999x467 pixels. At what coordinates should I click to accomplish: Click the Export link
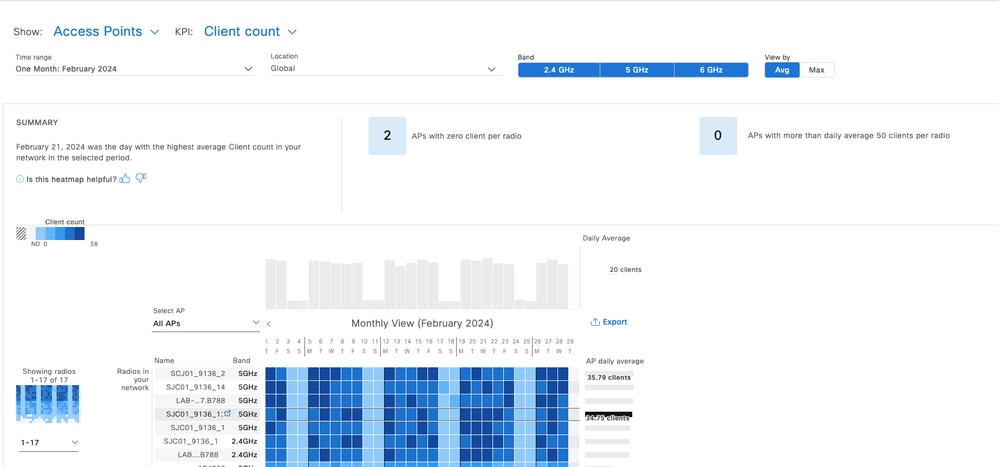(x=609, y=322)
